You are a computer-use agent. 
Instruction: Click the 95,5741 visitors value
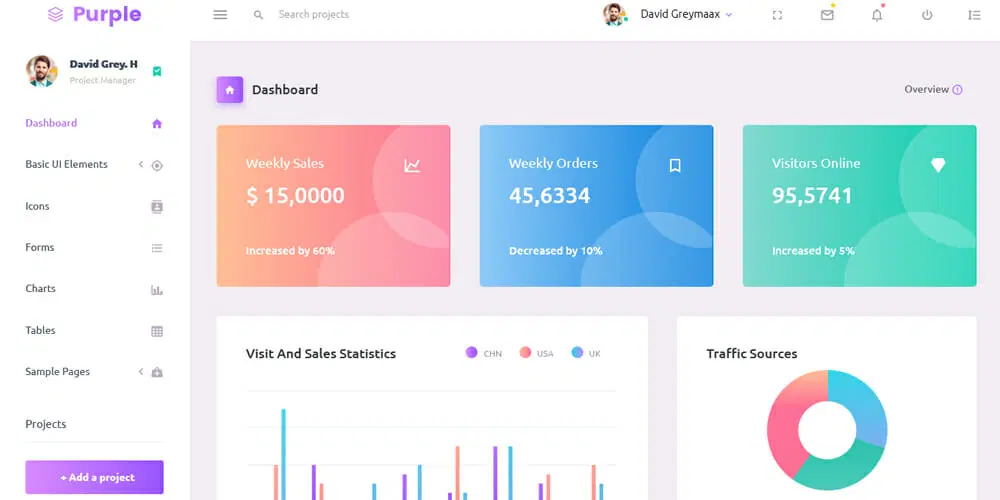pos(812,195)
